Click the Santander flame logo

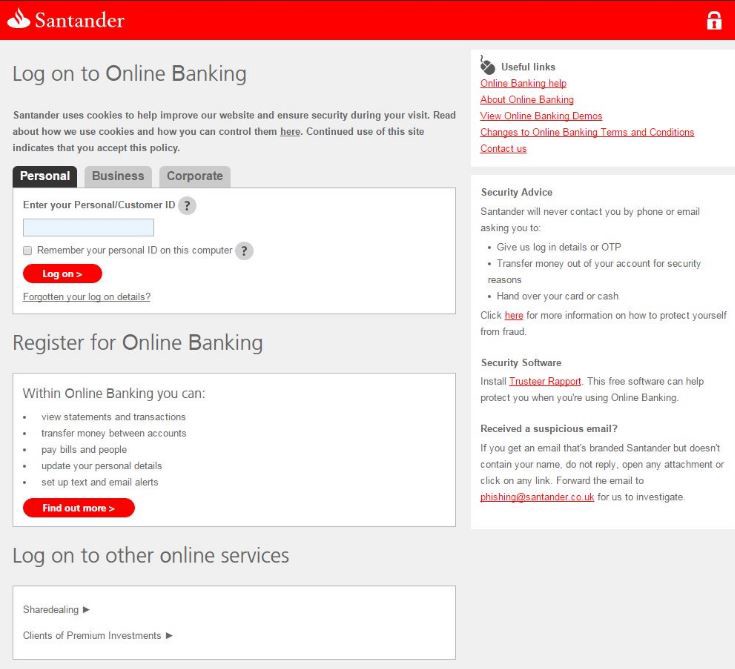19,19
